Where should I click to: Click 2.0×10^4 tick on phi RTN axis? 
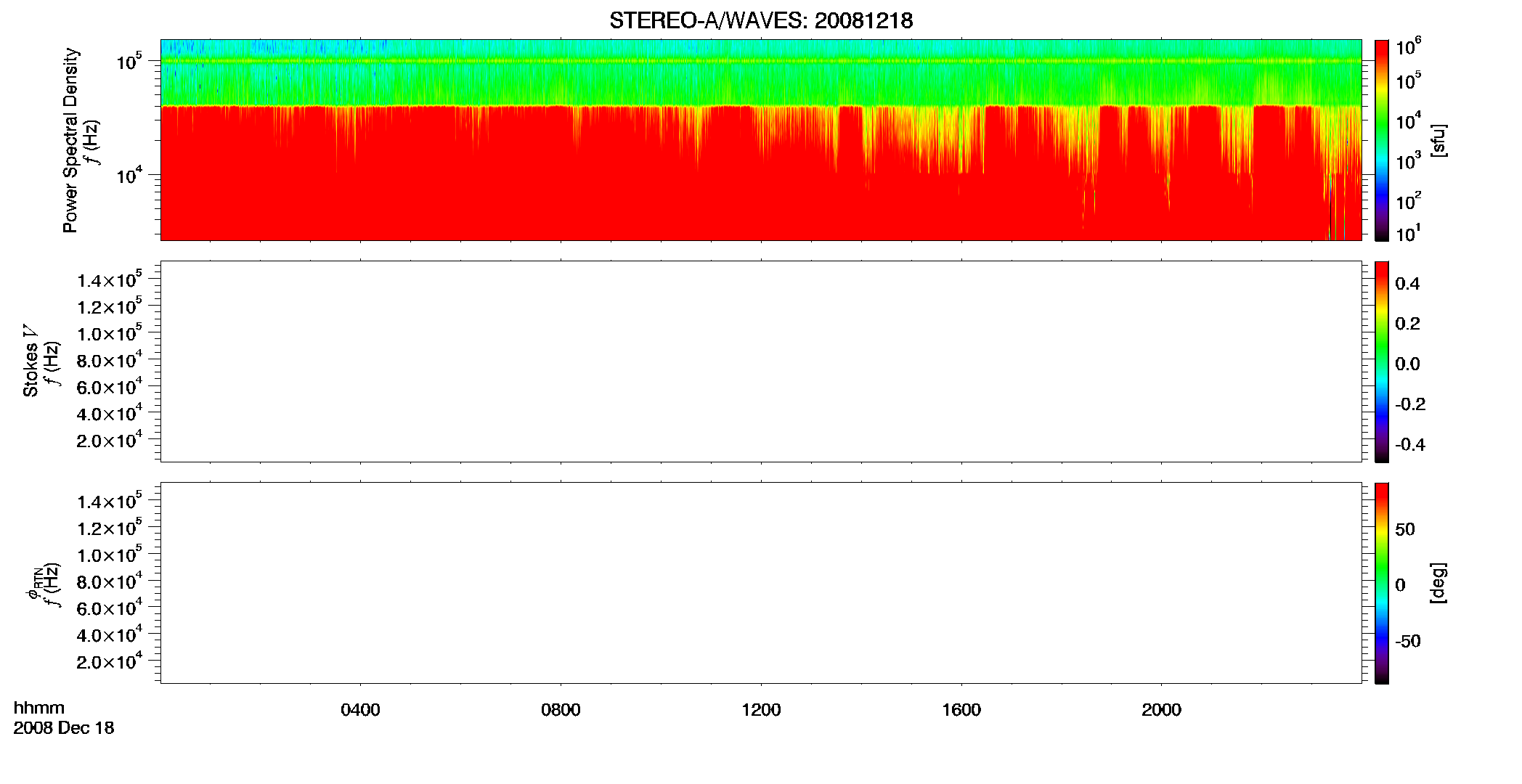coord(110,661)
